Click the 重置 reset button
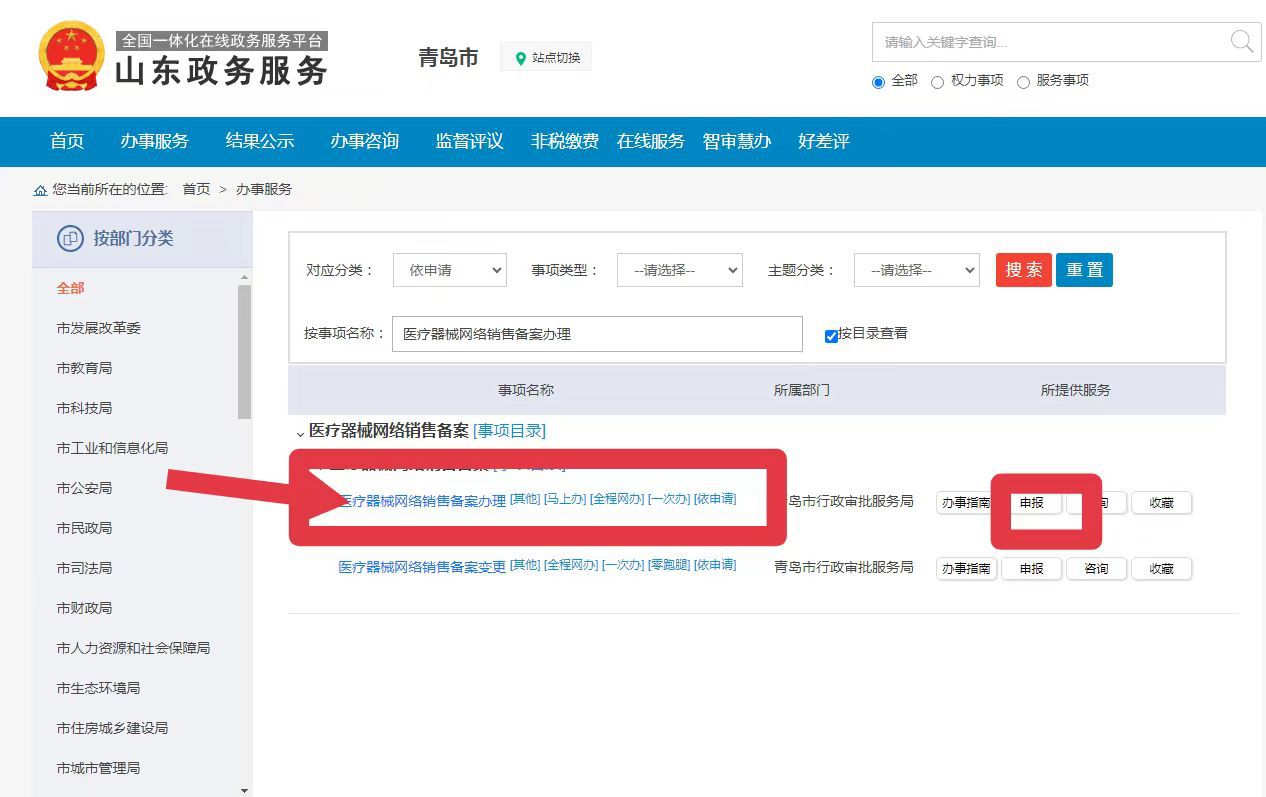 point(1084,269)
